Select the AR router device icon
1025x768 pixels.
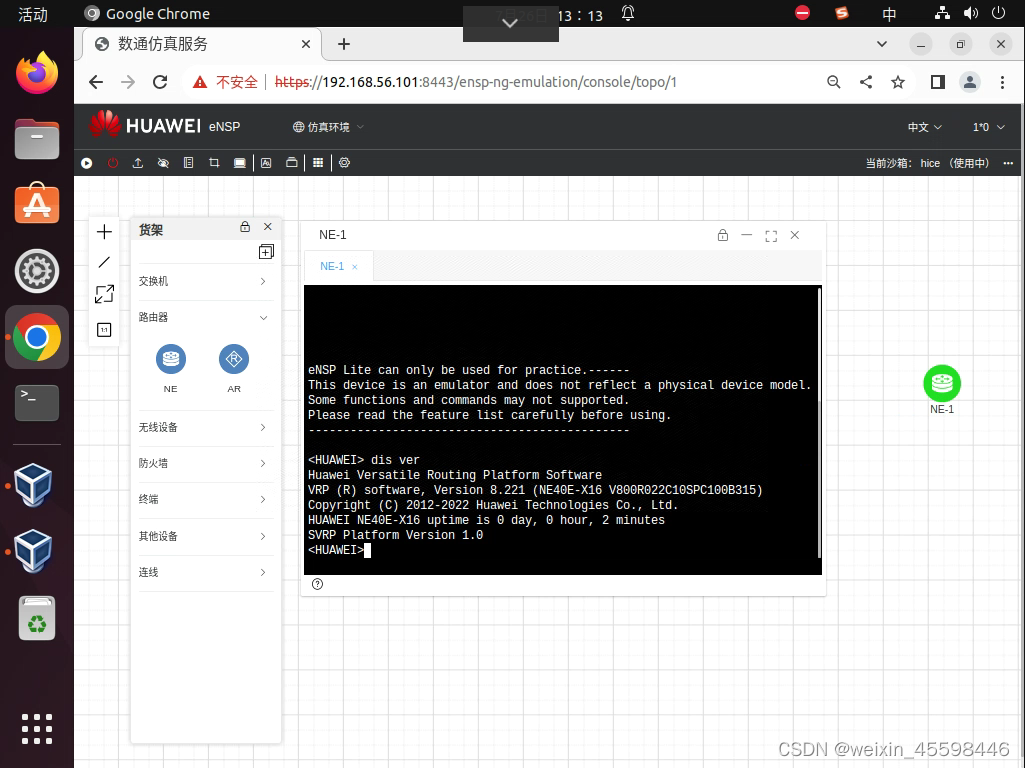(234, 359)
